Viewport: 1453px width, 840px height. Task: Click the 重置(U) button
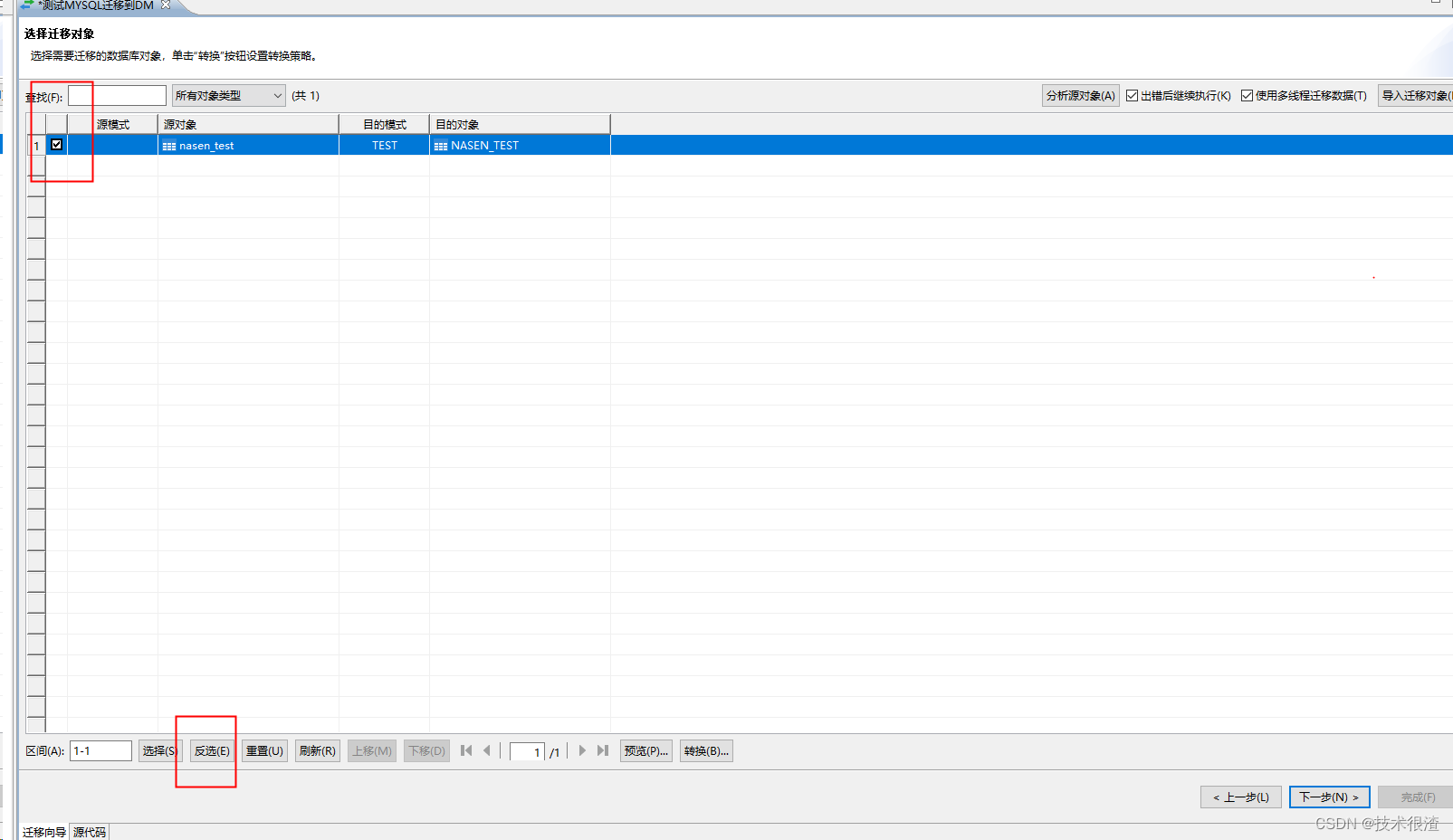(264, 750)
